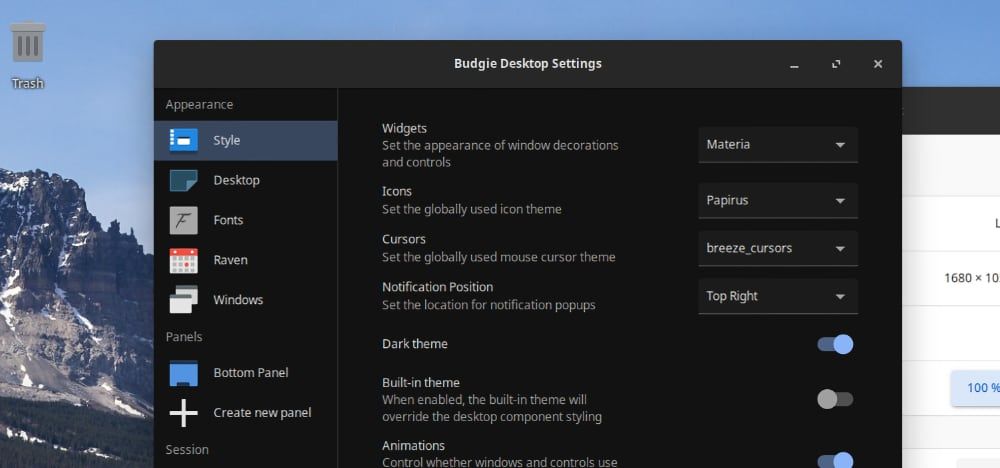Open the breeze_cursors theme dropdown

(778, 248)
